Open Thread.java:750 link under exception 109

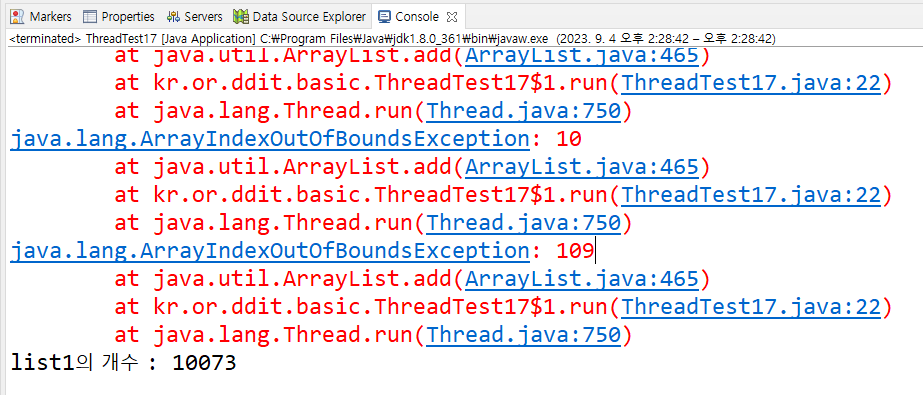tap(523, 335)
